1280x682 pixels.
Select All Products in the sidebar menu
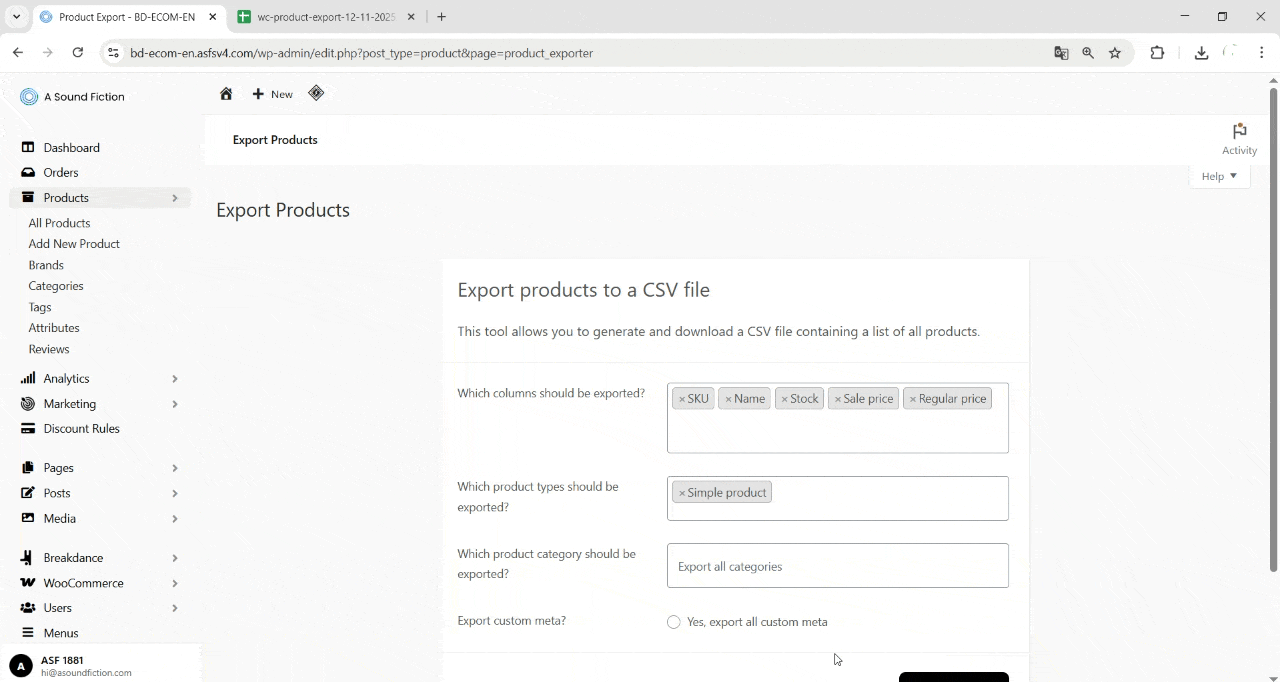pyautogui.click(x=59, y=222)
